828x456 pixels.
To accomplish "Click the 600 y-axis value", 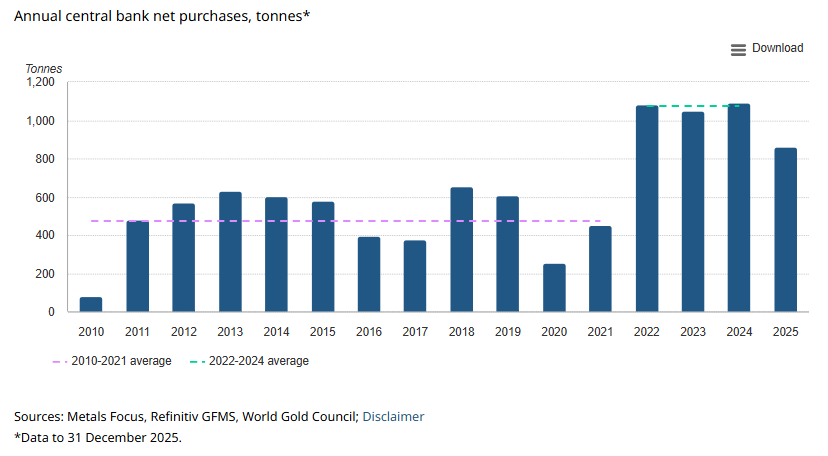I will [x=45, y=198].
